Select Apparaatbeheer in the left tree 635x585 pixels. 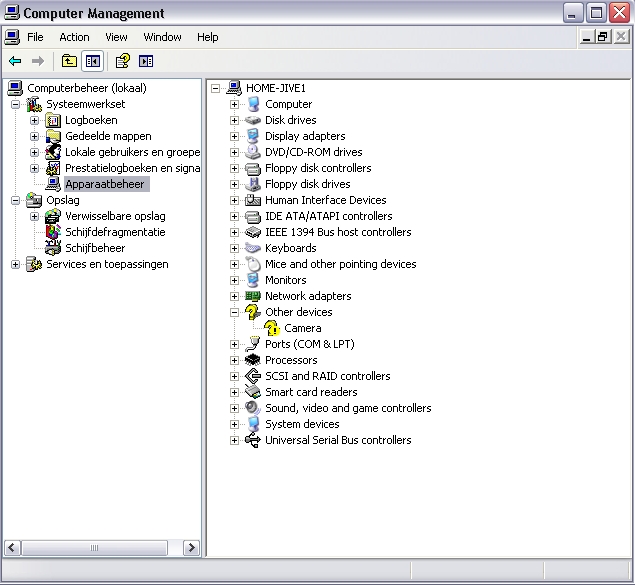click(105, 184)
